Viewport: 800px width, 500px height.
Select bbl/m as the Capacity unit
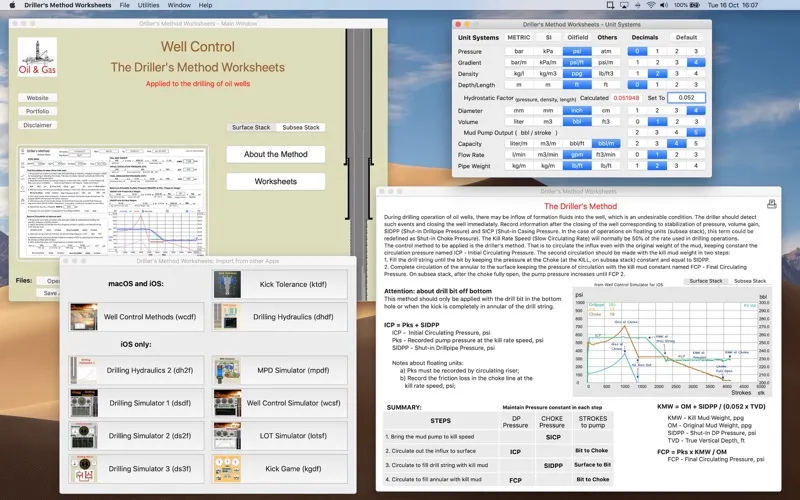coord(606,143)
